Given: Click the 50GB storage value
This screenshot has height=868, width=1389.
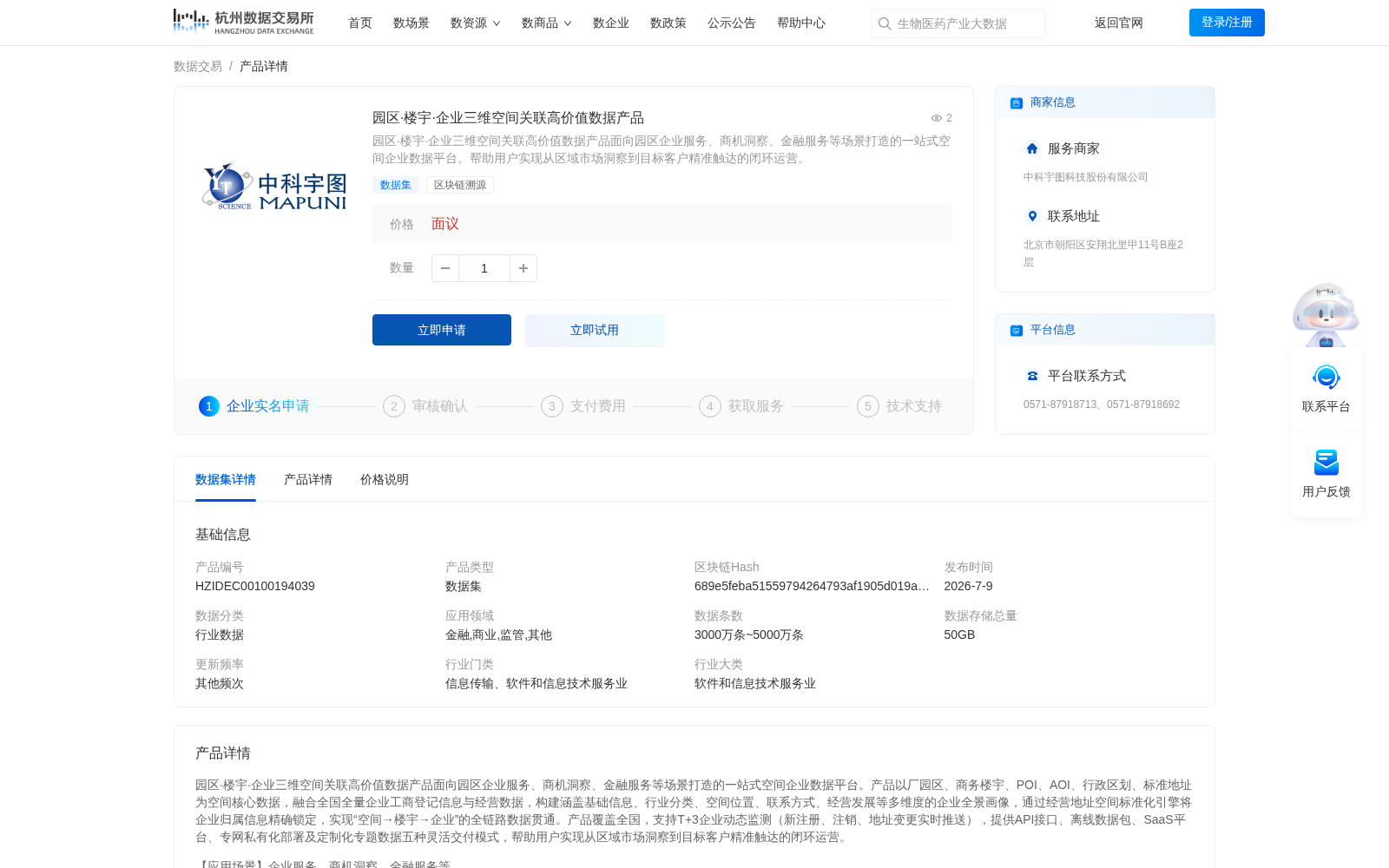Looking at the screenshot, I should click(959, 635).
